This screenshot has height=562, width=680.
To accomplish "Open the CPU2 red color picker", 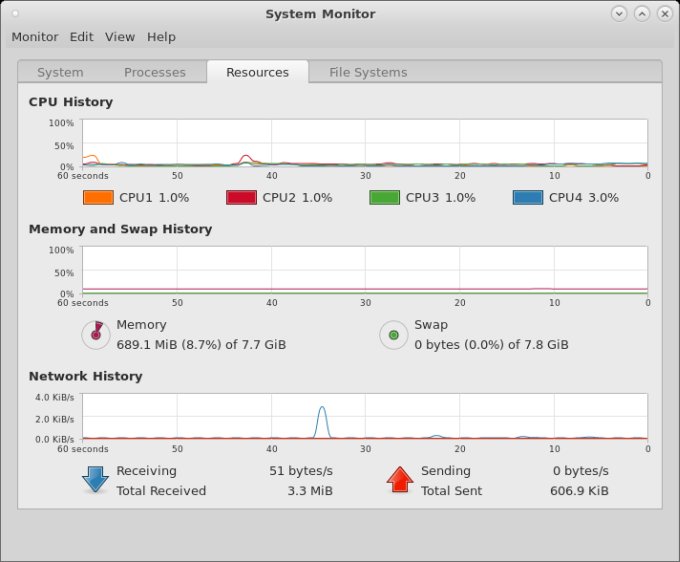I will tap(241, 197).
